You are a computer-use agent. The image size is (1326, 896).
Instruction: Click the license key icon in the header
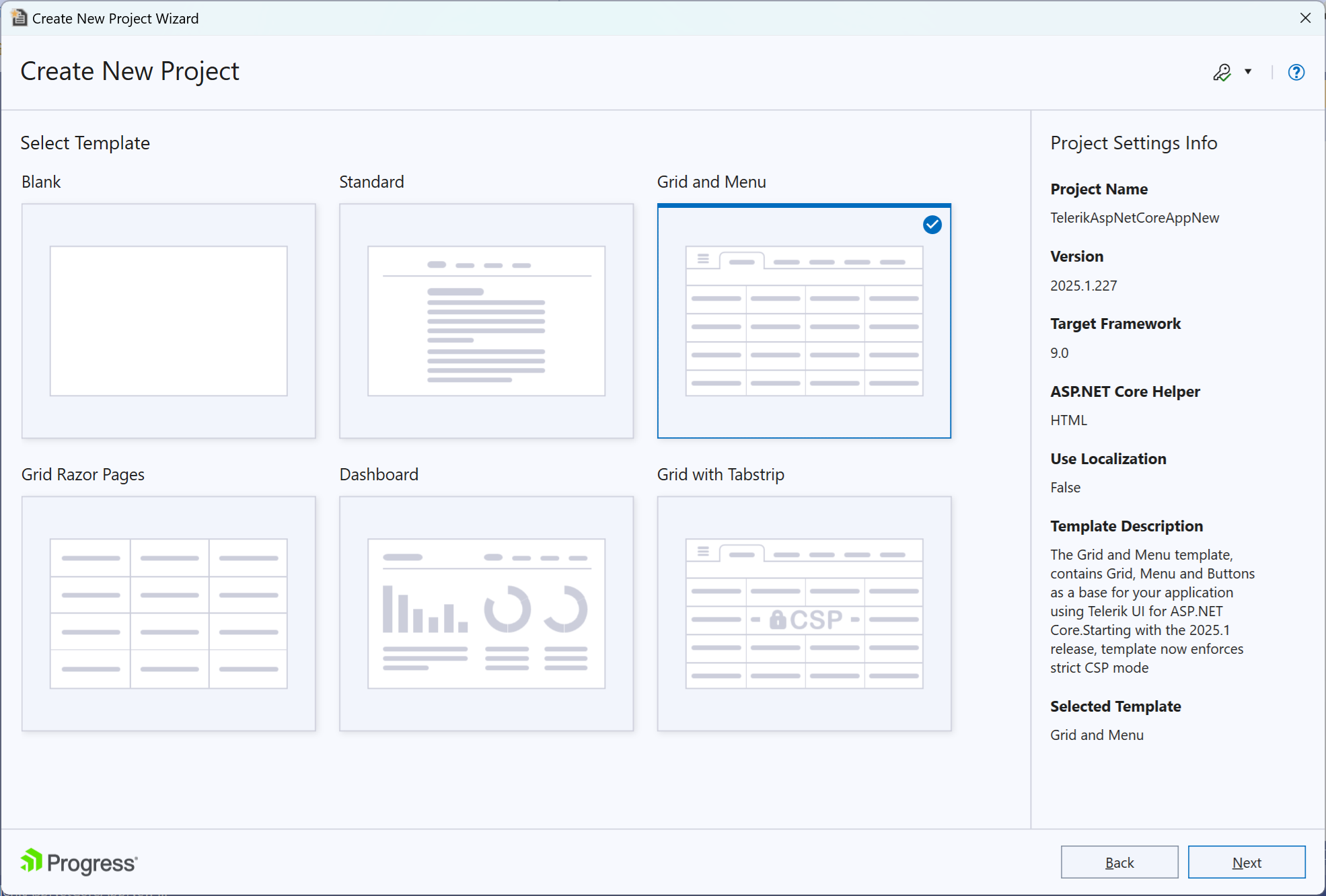click(1223, 72)
